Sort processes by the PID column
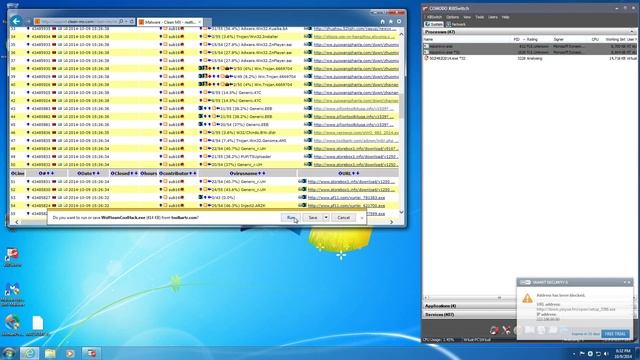The height and width of the screenshot is (360, 640). pos(516,40)
